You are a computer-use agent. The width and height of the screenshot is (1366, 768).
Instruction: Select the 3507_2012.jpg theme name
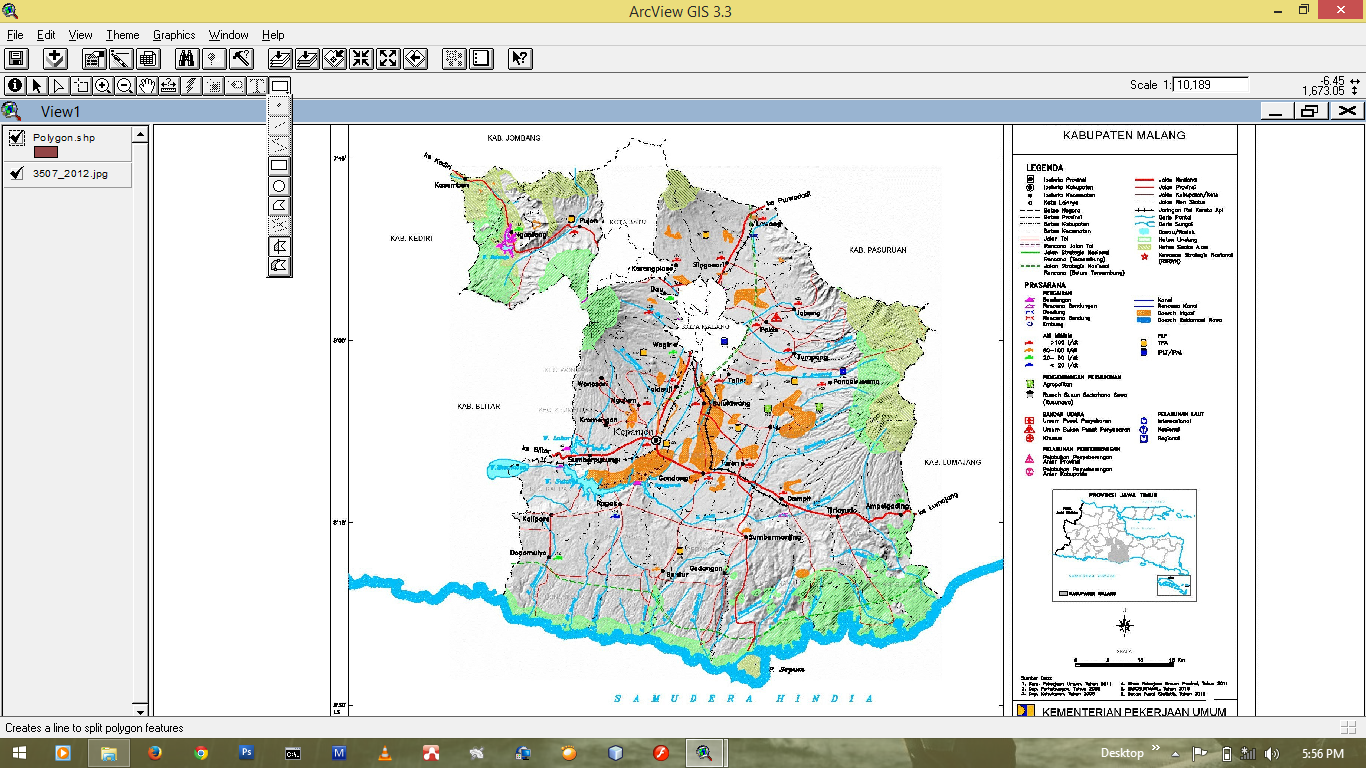coord(70,174)
